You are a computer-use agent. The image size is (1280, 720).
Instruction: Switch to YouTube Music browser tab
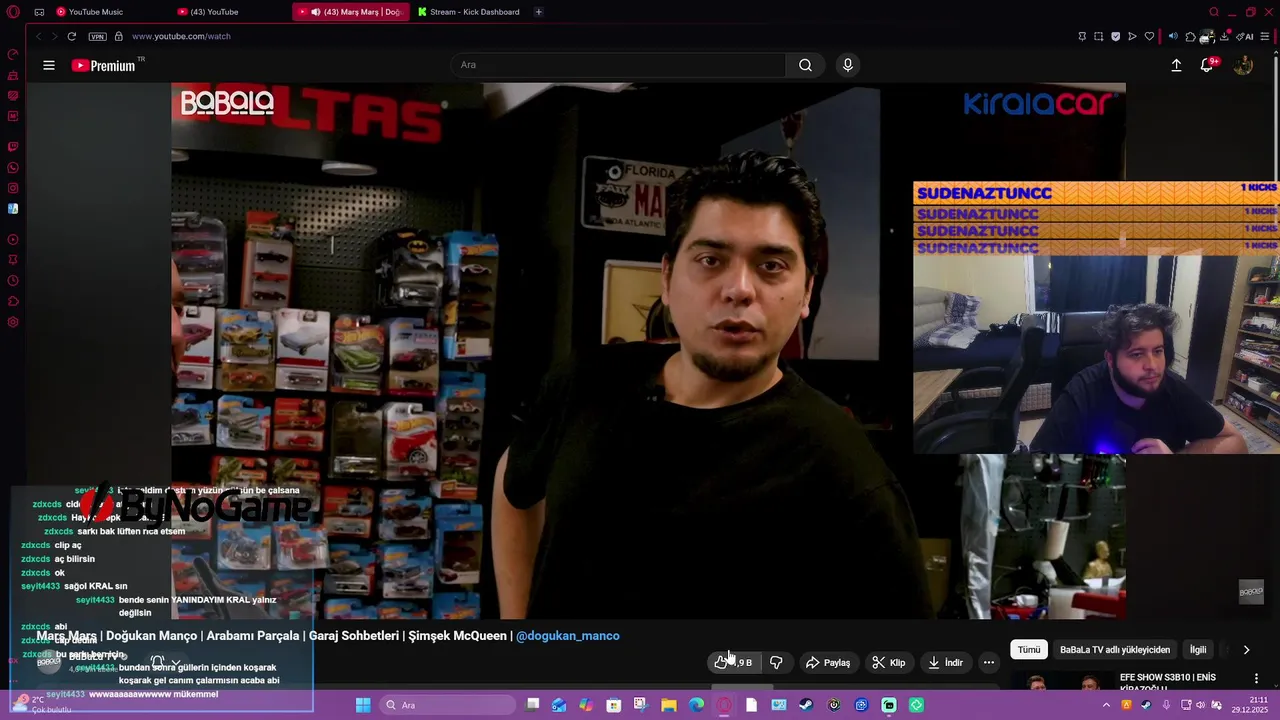click(x=95, y=12)
